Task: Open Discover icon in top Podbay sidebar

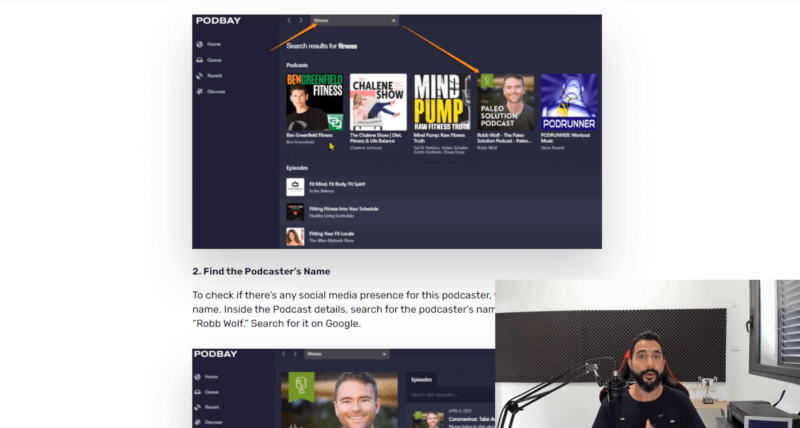Action: (199, 92)
